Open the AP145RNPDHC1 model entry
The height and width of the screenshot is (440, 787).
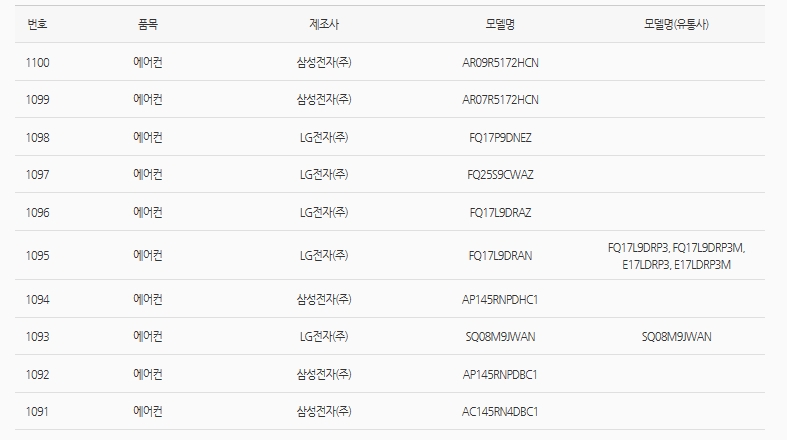click(x=500, y=299)
